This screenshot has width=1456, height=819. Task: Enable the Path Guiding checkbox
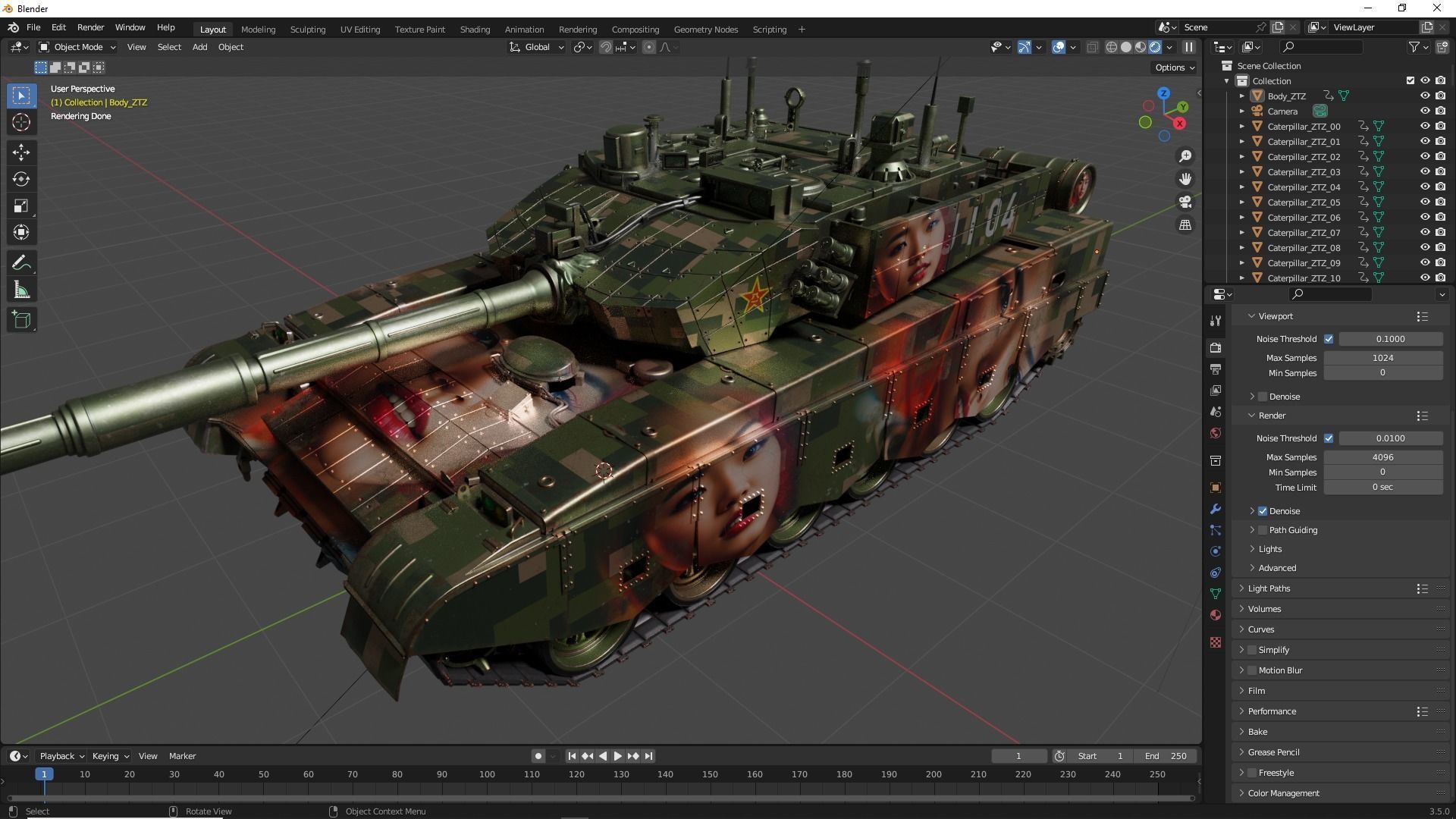1263,530
